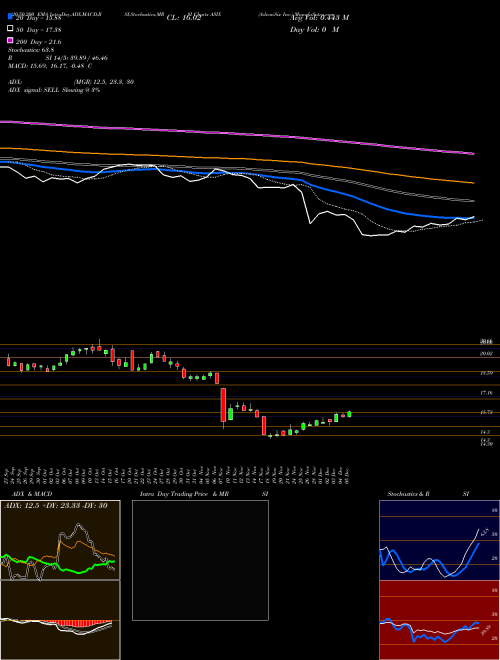Open the blue Stochastics chart panel
Image resolution: width=500 pixels, height=660 pixels.
click(x=439, y=540)
